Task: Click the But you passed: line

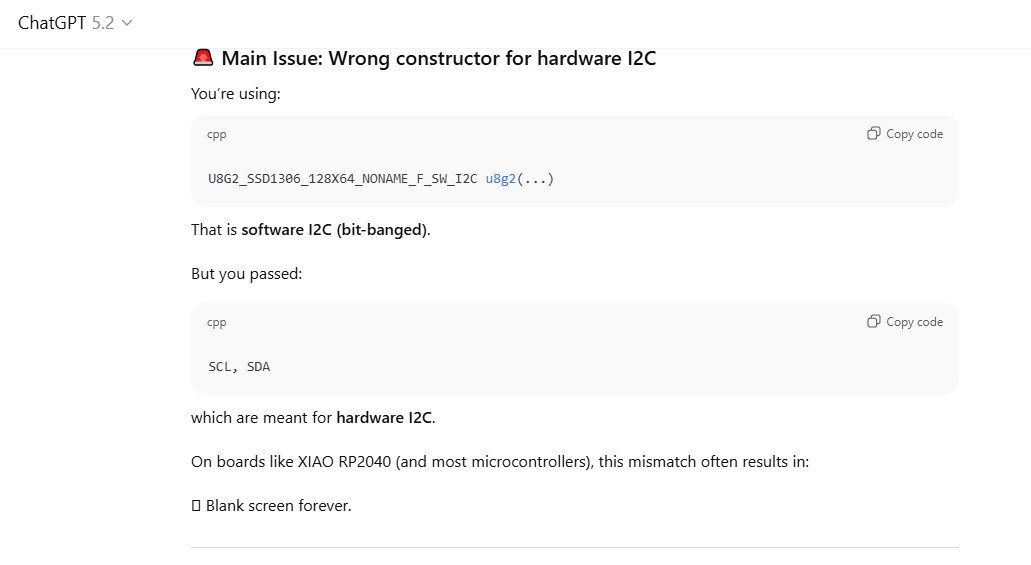Action: (x=246, y=274)
